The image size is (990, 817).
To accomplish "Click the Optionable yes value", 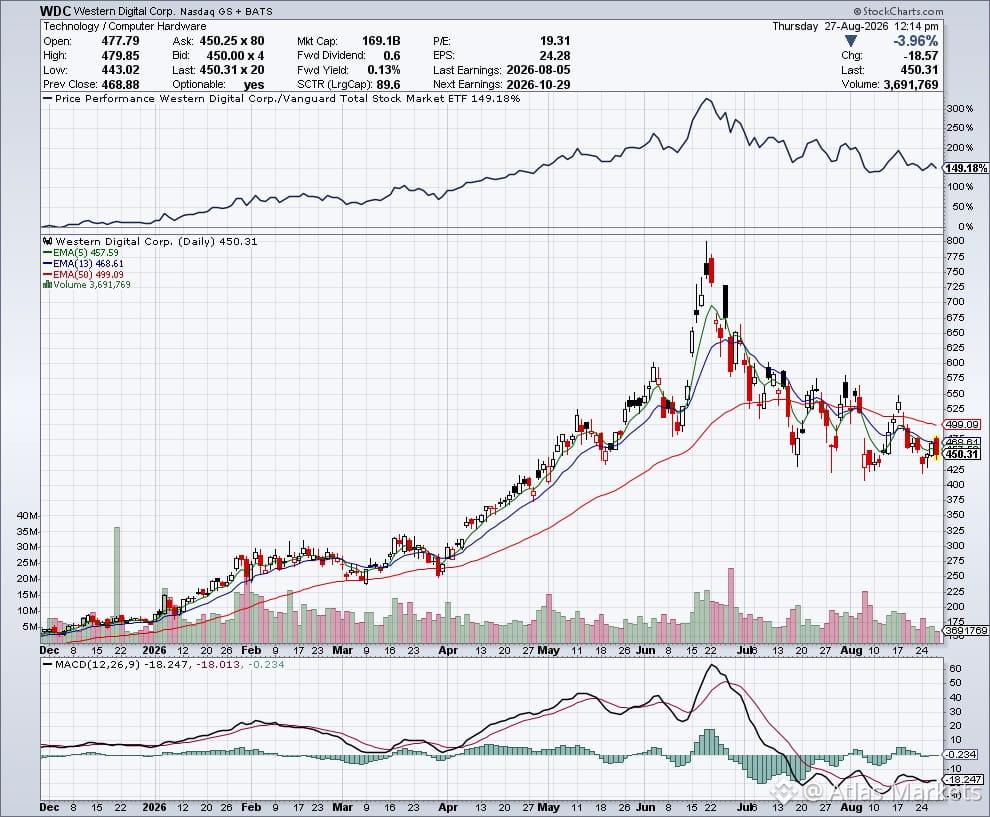I will tap(254, 85).
